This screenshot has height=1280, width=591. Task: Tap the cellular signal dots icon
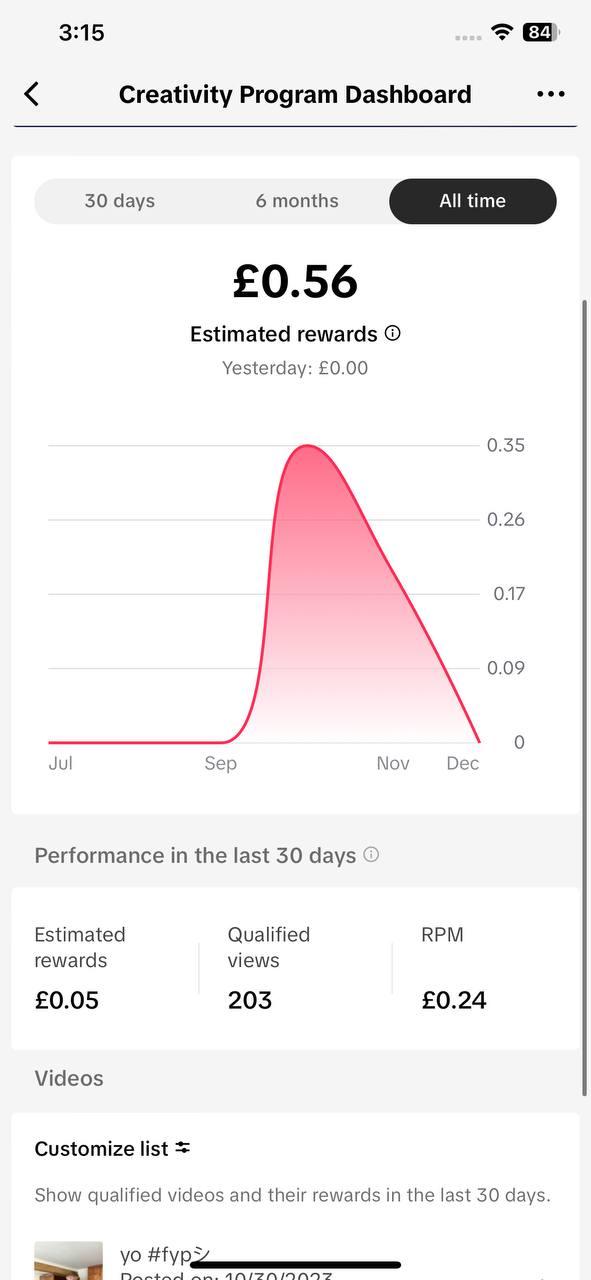coord(468,37)
